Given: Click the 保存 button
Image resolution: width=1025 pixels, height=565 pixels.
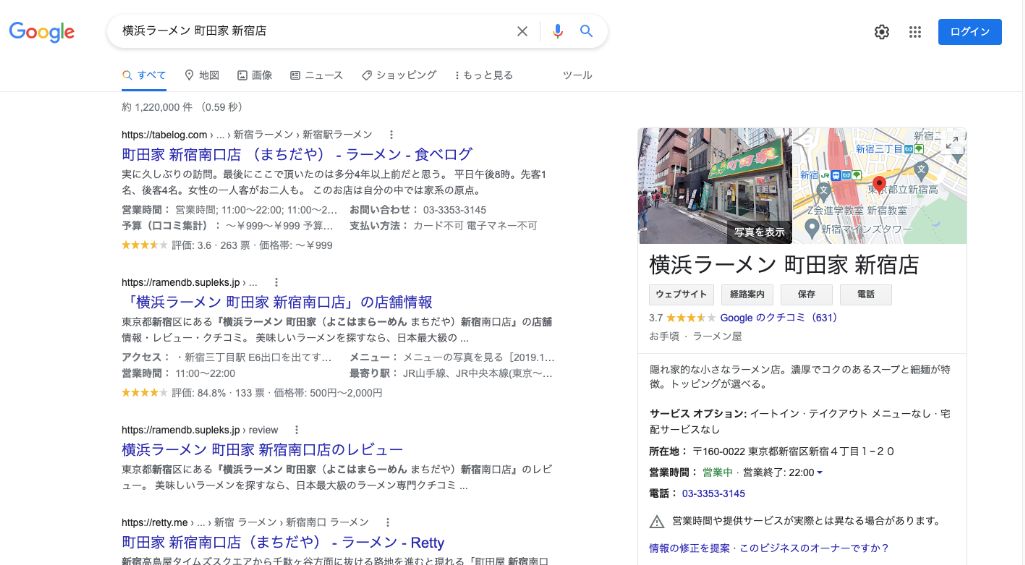Looking at the screenshot, I should tap(807, 294).
